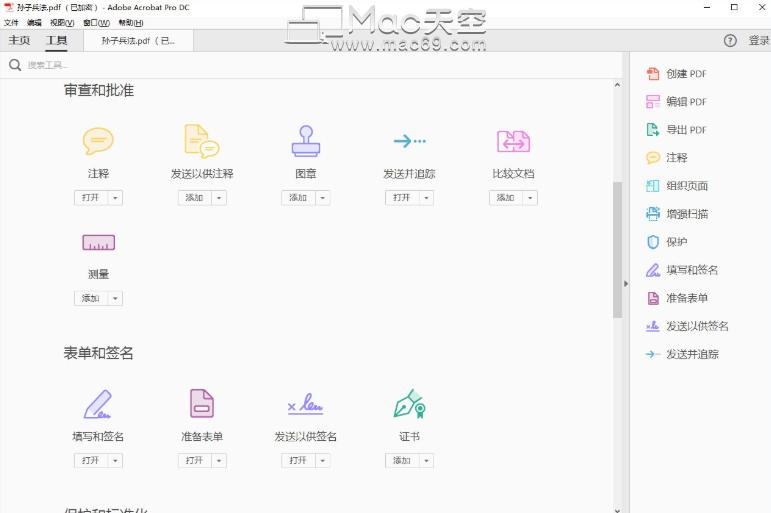Open the 视图(V) menu
This screenshot has width=771, height=513.
click(x=62, y=23)
